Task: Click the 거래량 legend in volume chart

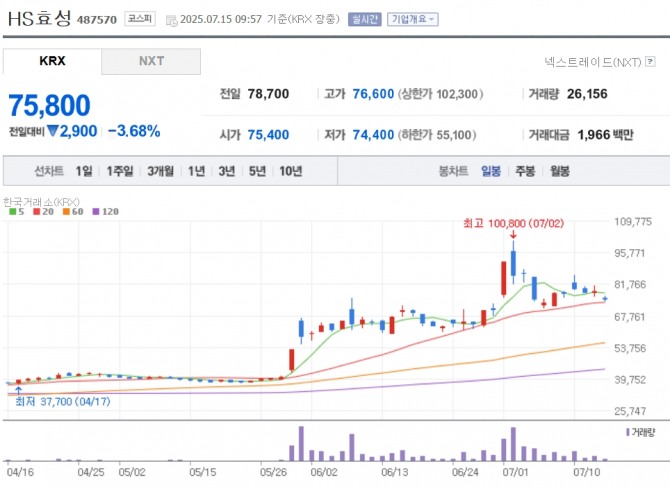Action: point(641,433)
